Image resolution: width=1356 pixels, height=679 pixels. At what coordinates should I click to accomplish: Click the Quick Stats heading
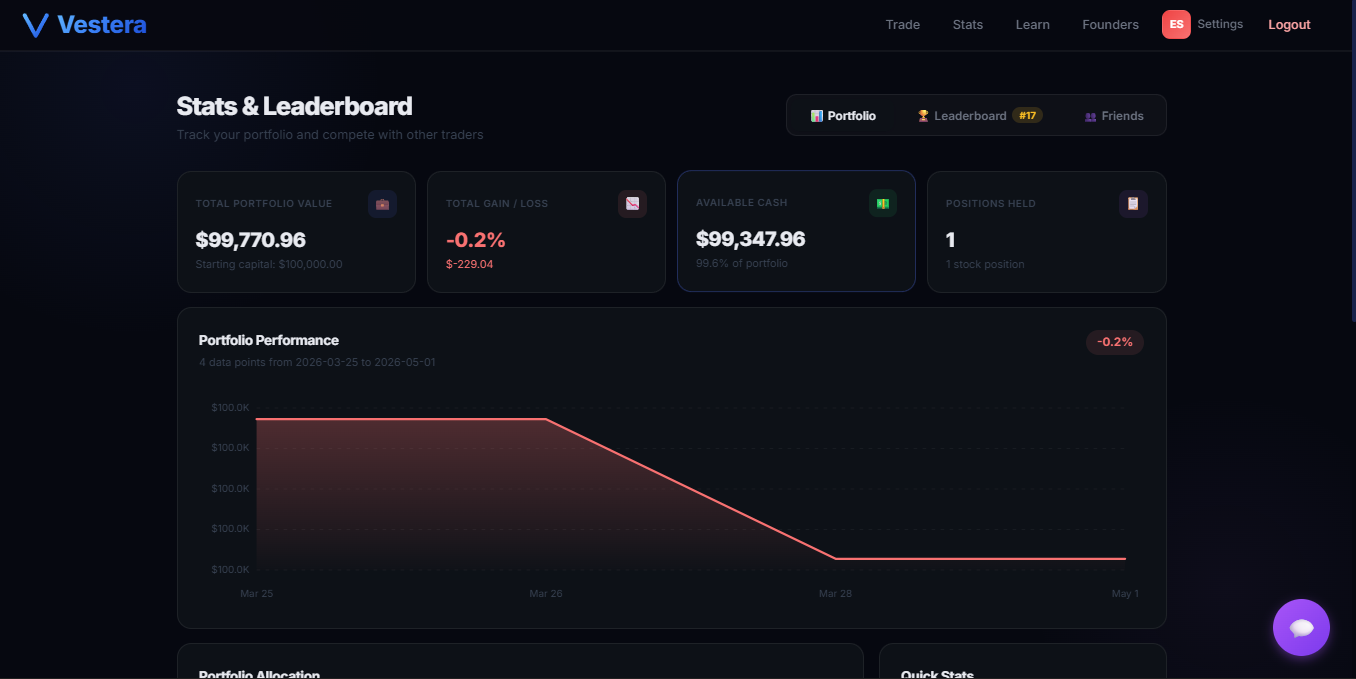point(937,674)
